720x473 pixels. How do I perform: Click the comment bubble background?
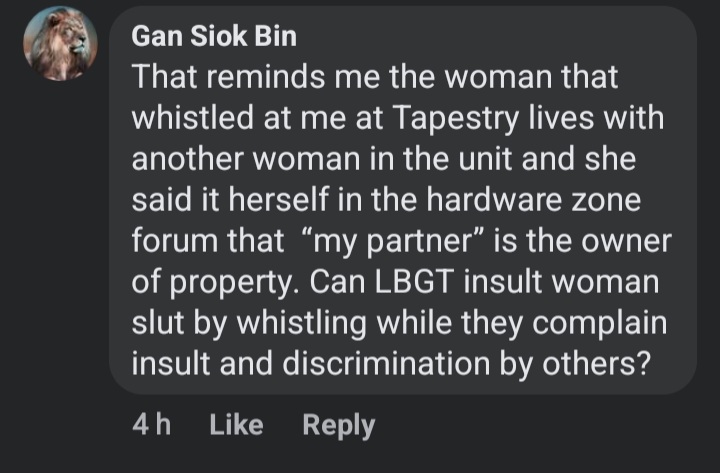pos(403,200)
